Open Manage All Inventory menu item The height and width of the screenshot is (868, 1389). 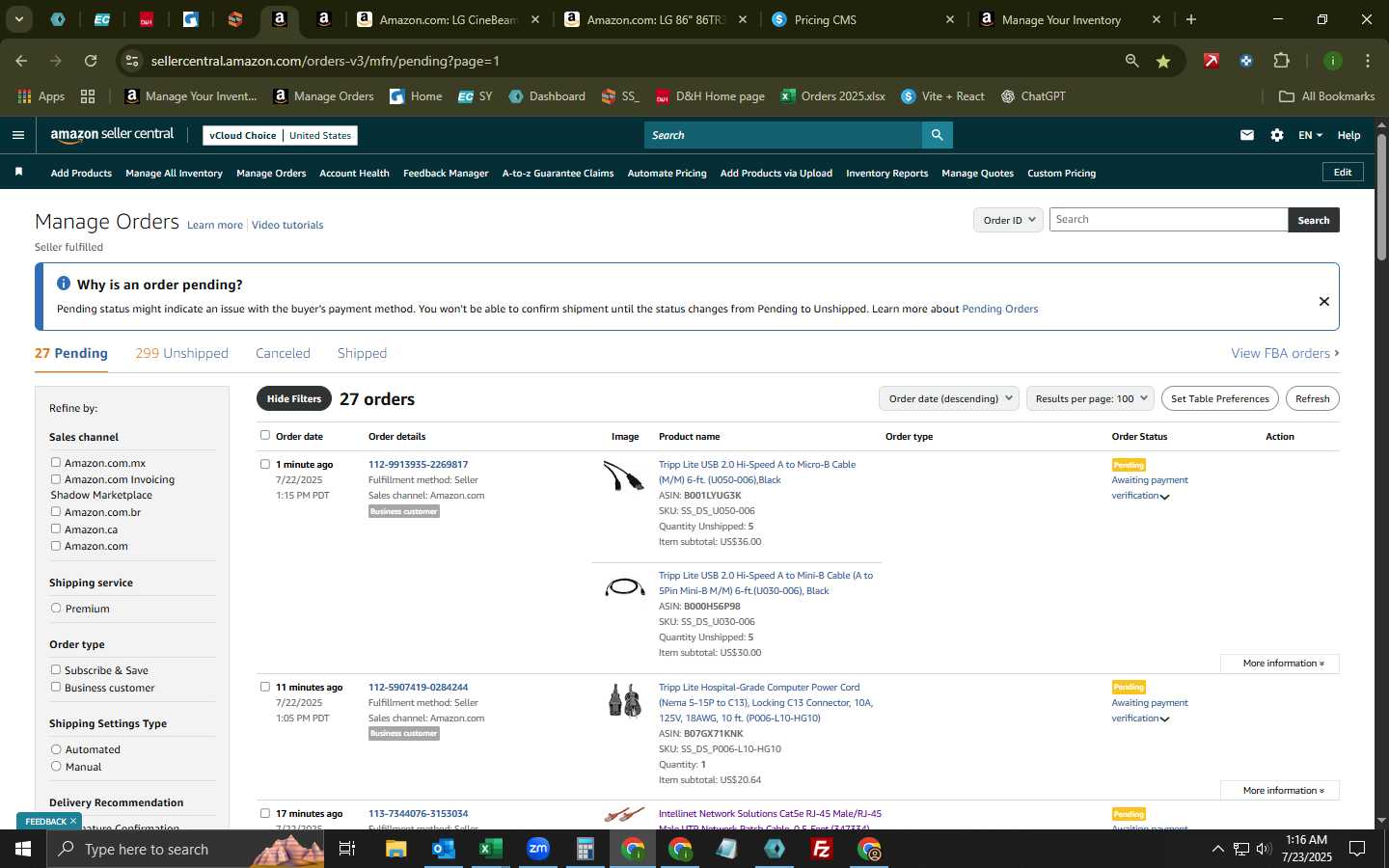174,174
